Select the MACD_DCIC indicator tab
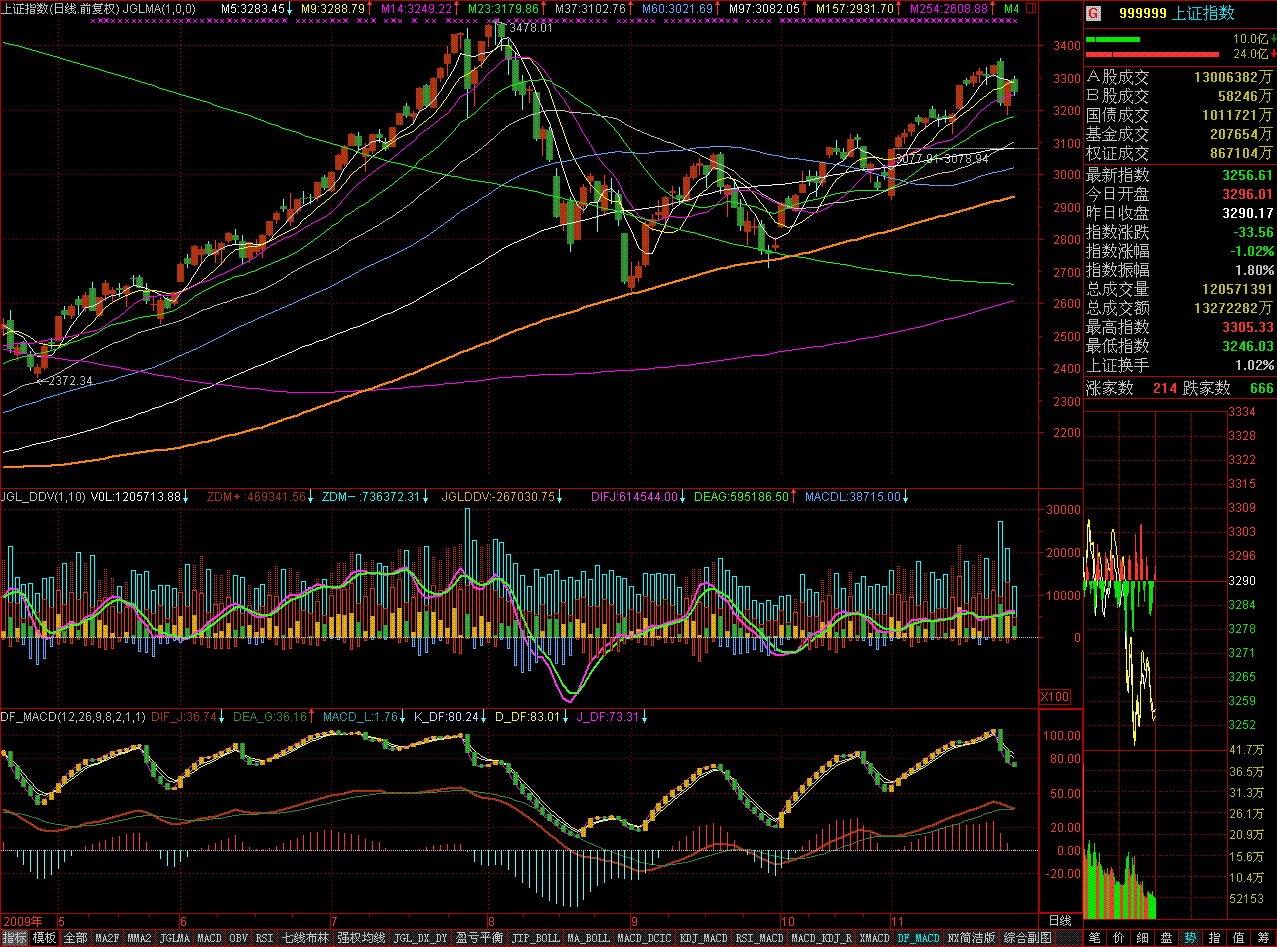The image size is (1277, 947). click(643, 938)
